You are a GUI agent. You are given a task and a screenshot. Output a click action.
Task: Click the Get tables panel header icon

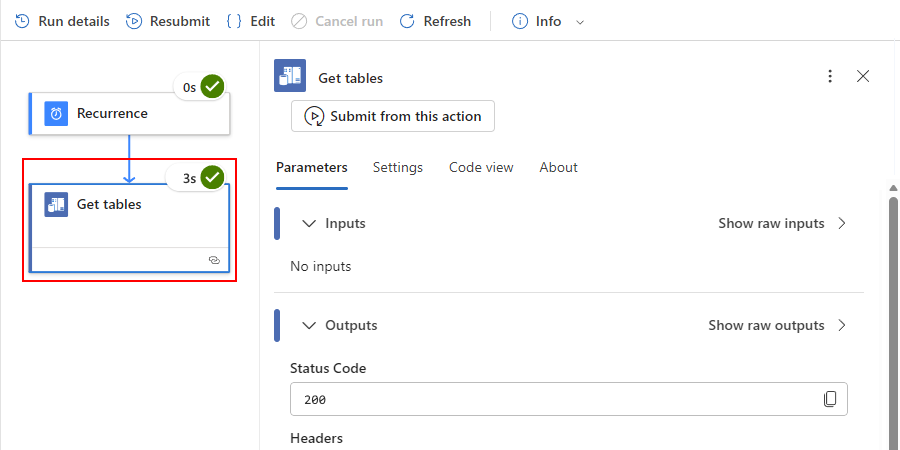point(290,77)
